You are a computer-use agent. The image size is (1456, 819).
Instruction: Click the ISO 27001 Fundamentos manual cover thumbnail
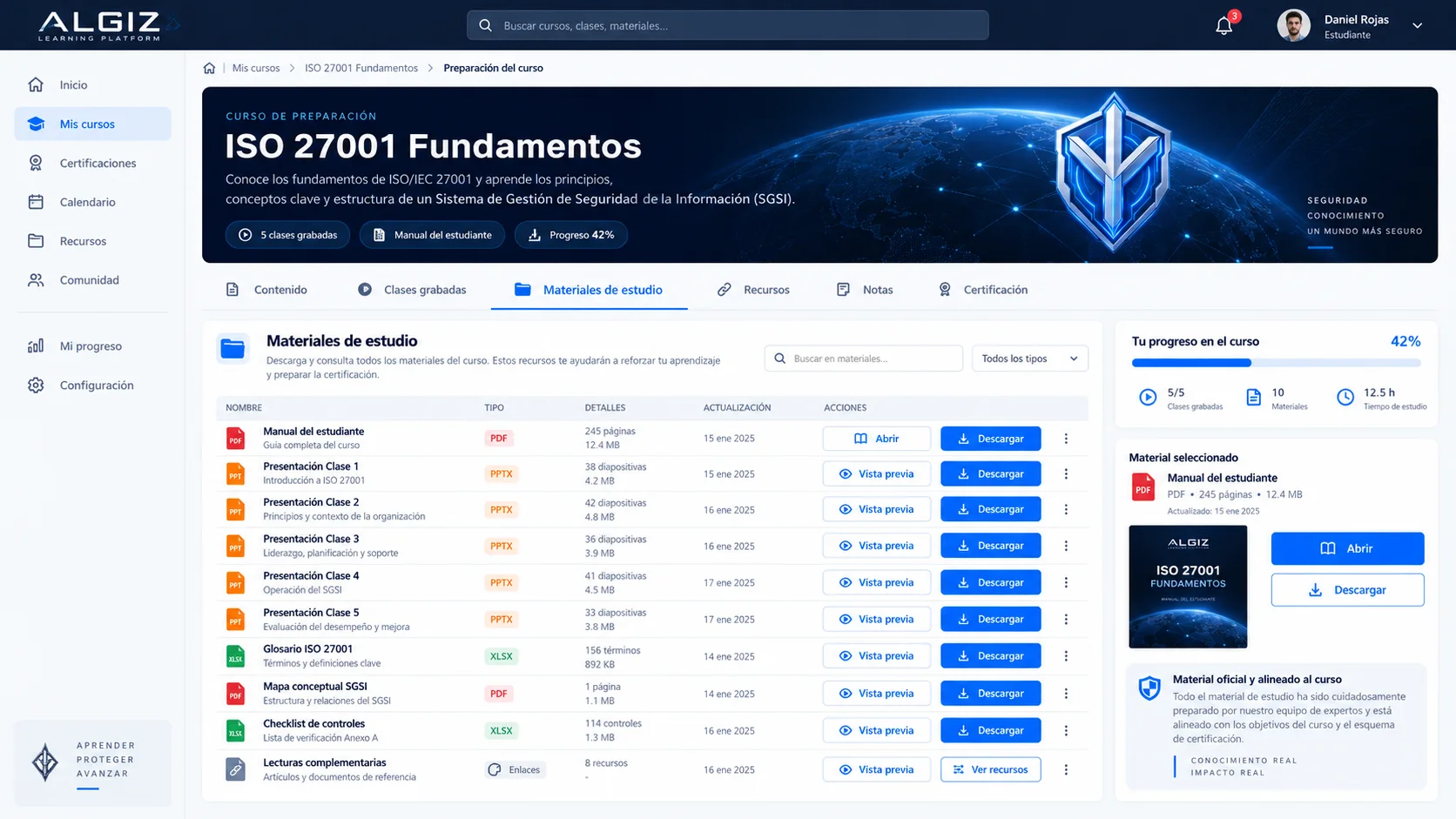(x=1188, y=587)
